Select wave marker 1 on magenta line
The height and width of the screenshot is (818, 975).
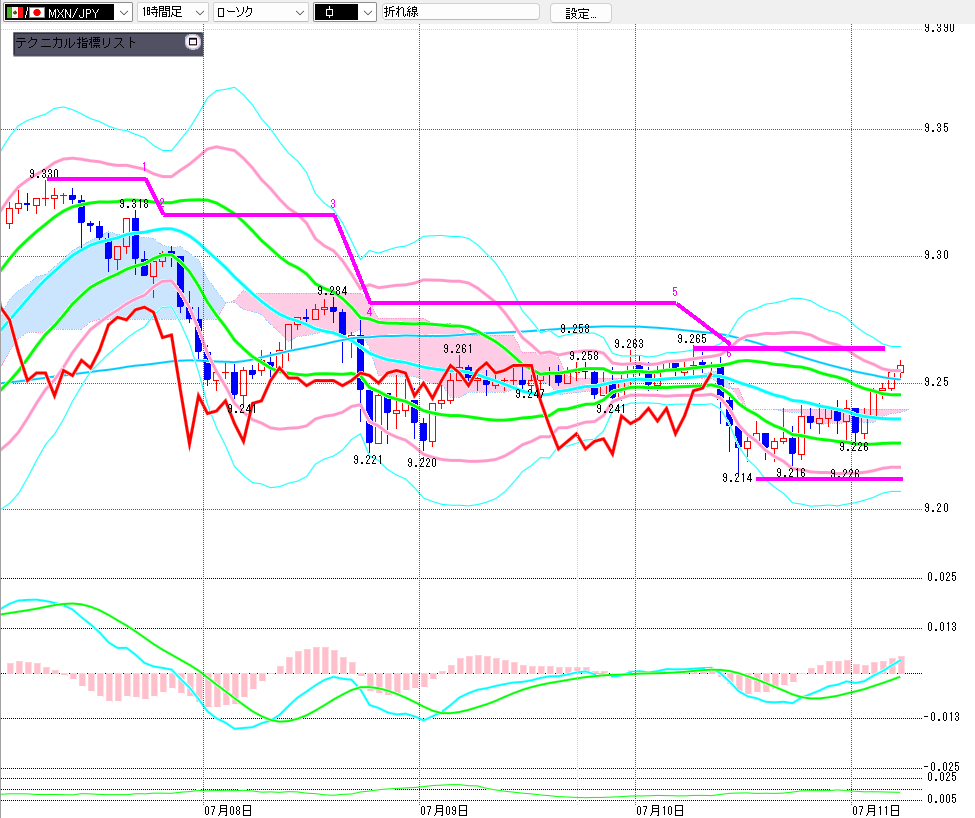(144, 167)
